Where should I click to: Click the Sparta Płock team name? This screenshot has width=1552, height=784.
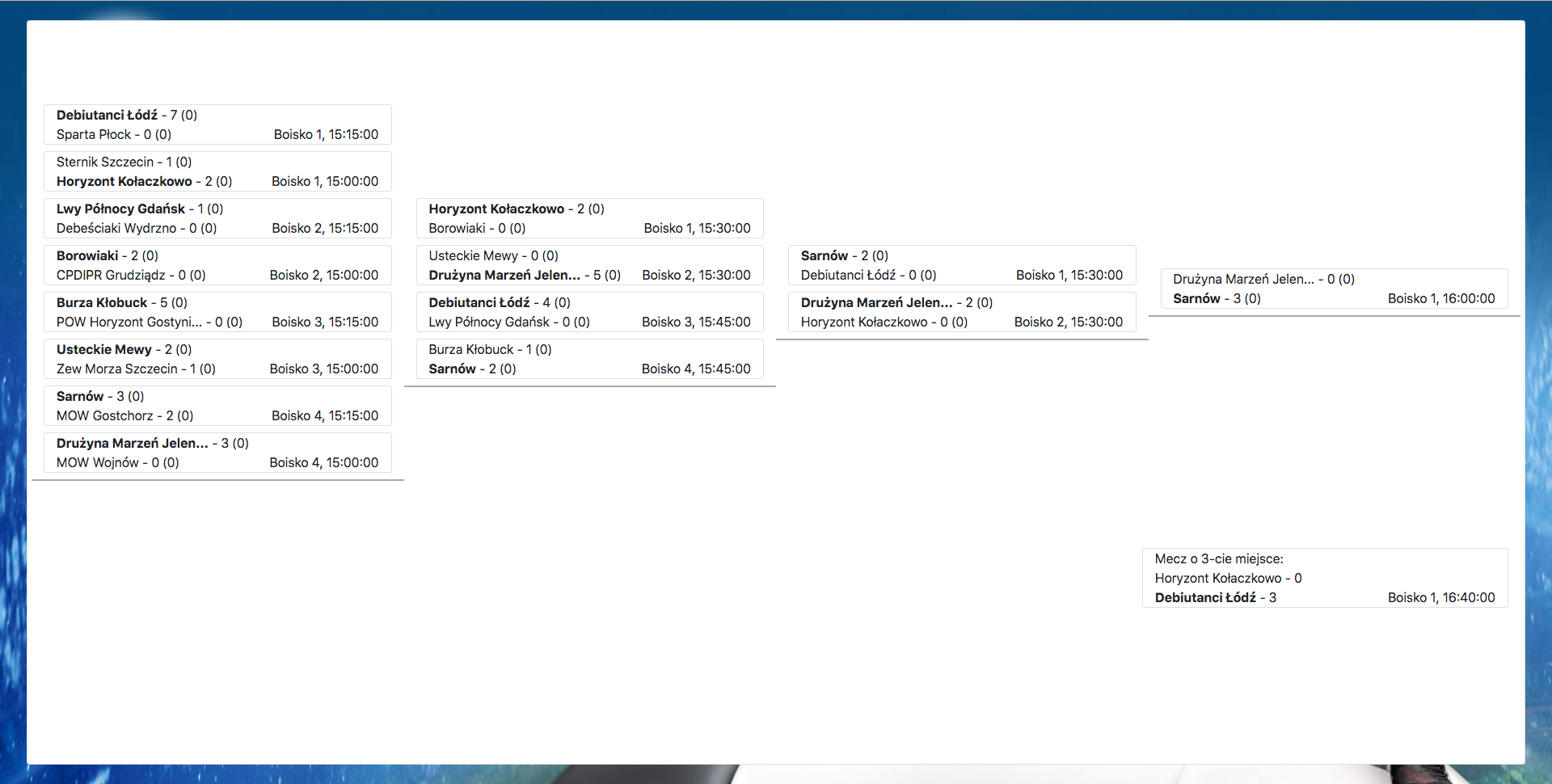tap(94, 135)
